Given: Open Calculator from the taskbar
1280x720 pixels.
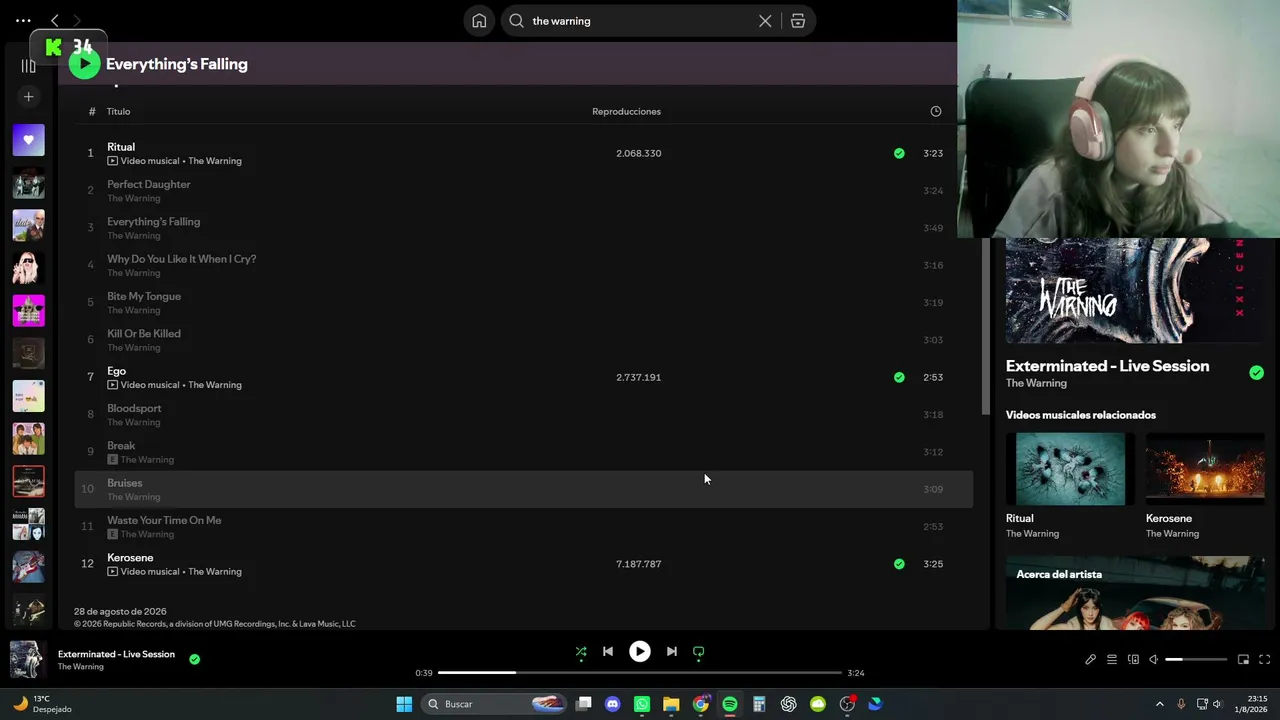Looking at the screenshot, I should click(759, 704).
